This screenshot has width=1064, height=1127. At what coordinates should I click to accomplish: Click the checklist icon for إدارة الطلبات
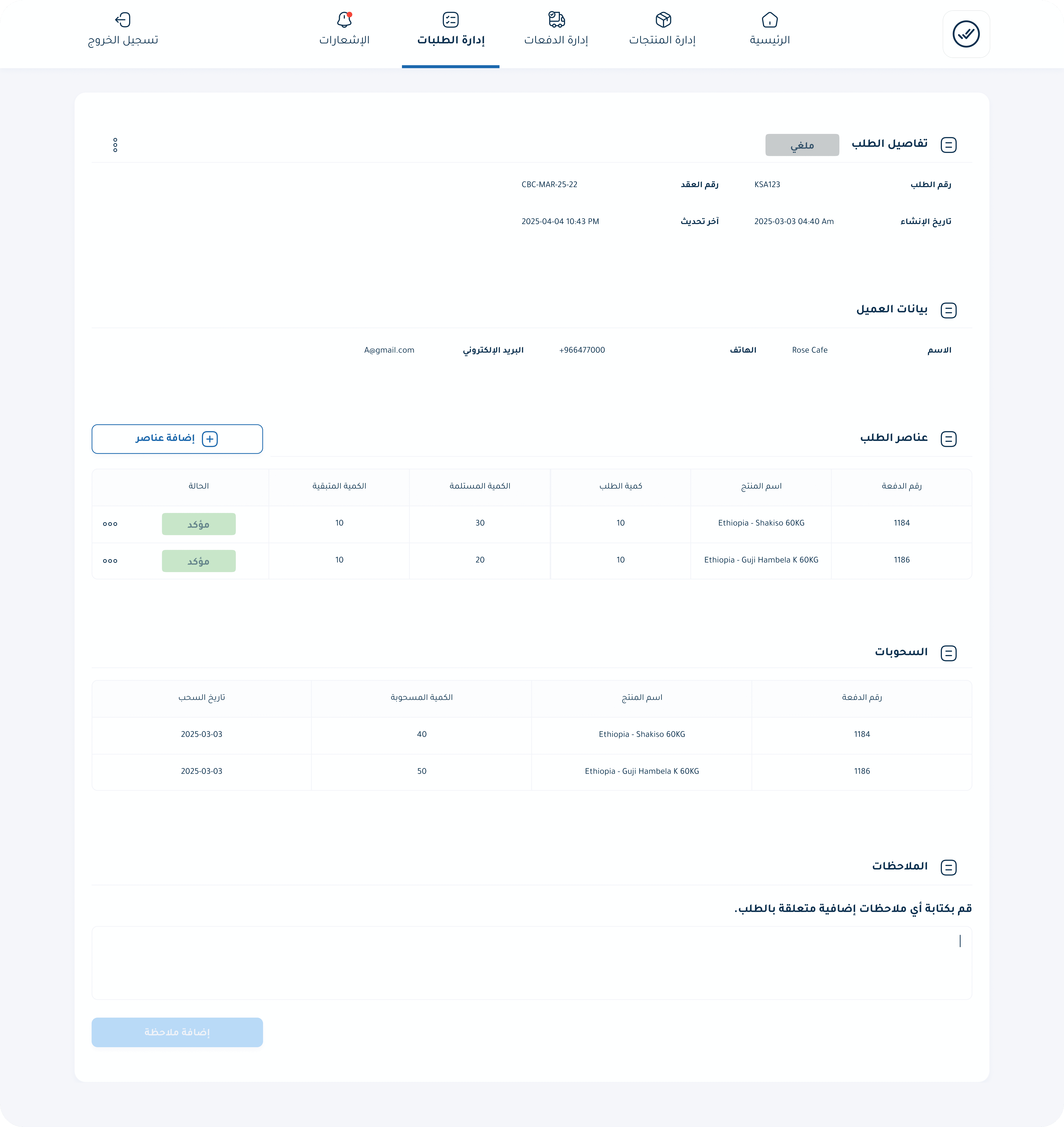pyautogui.click(x=450, y=20)
